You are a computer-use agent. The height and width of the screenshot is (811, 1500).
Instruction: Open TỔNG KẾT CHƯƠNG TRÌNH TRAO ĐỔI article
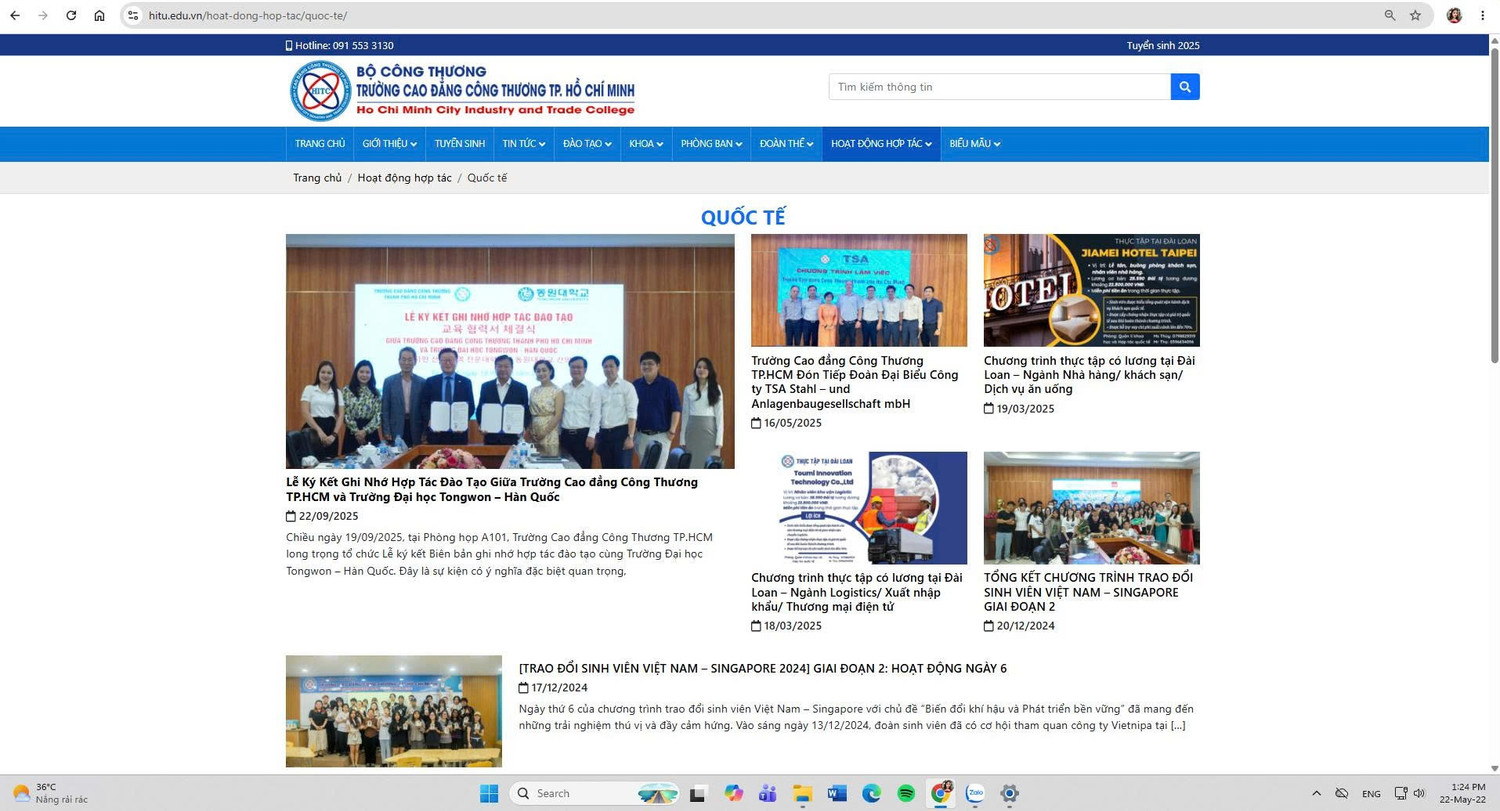click(1088, 592)
